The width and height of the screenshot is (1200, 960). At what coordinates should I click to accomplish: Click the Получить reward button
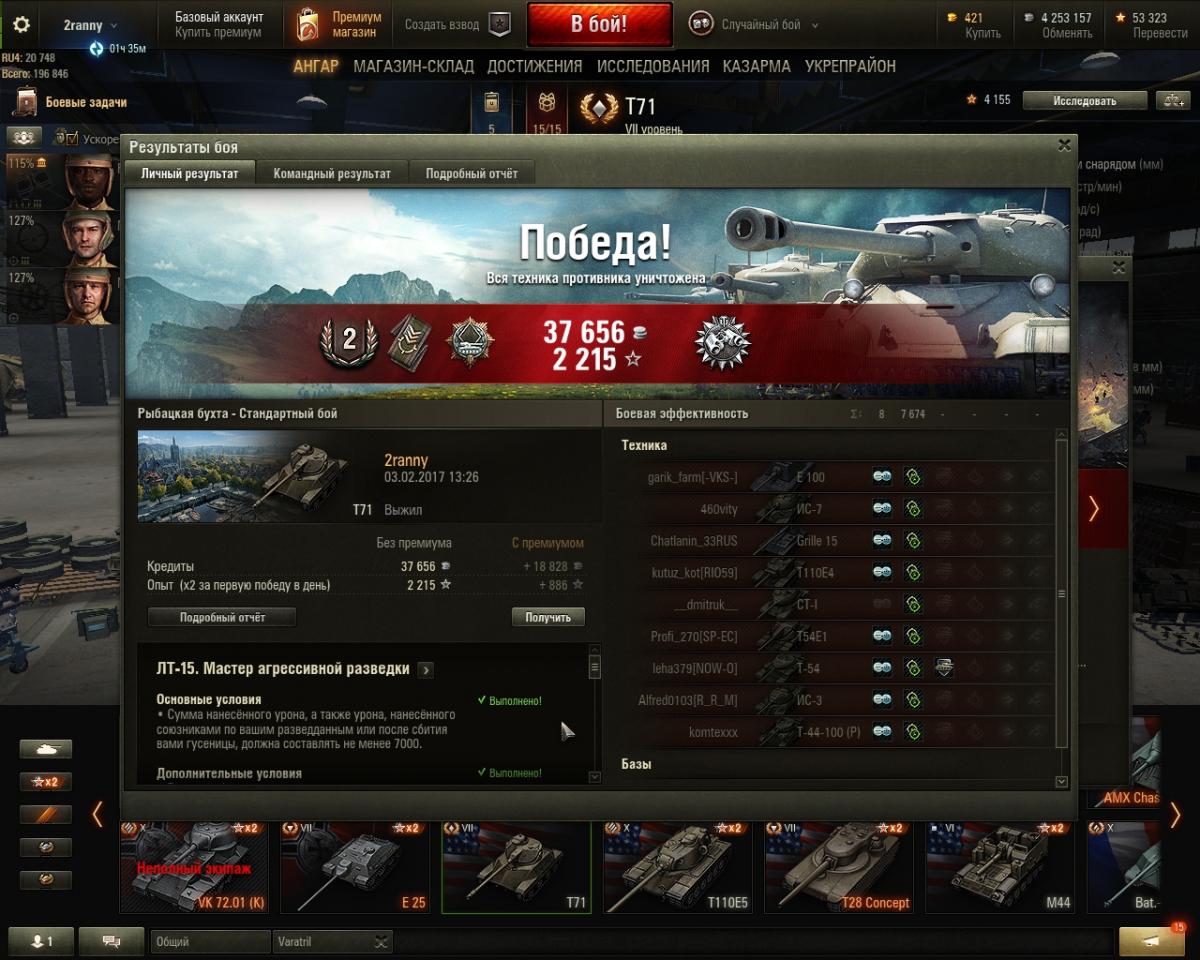(548, 617)
